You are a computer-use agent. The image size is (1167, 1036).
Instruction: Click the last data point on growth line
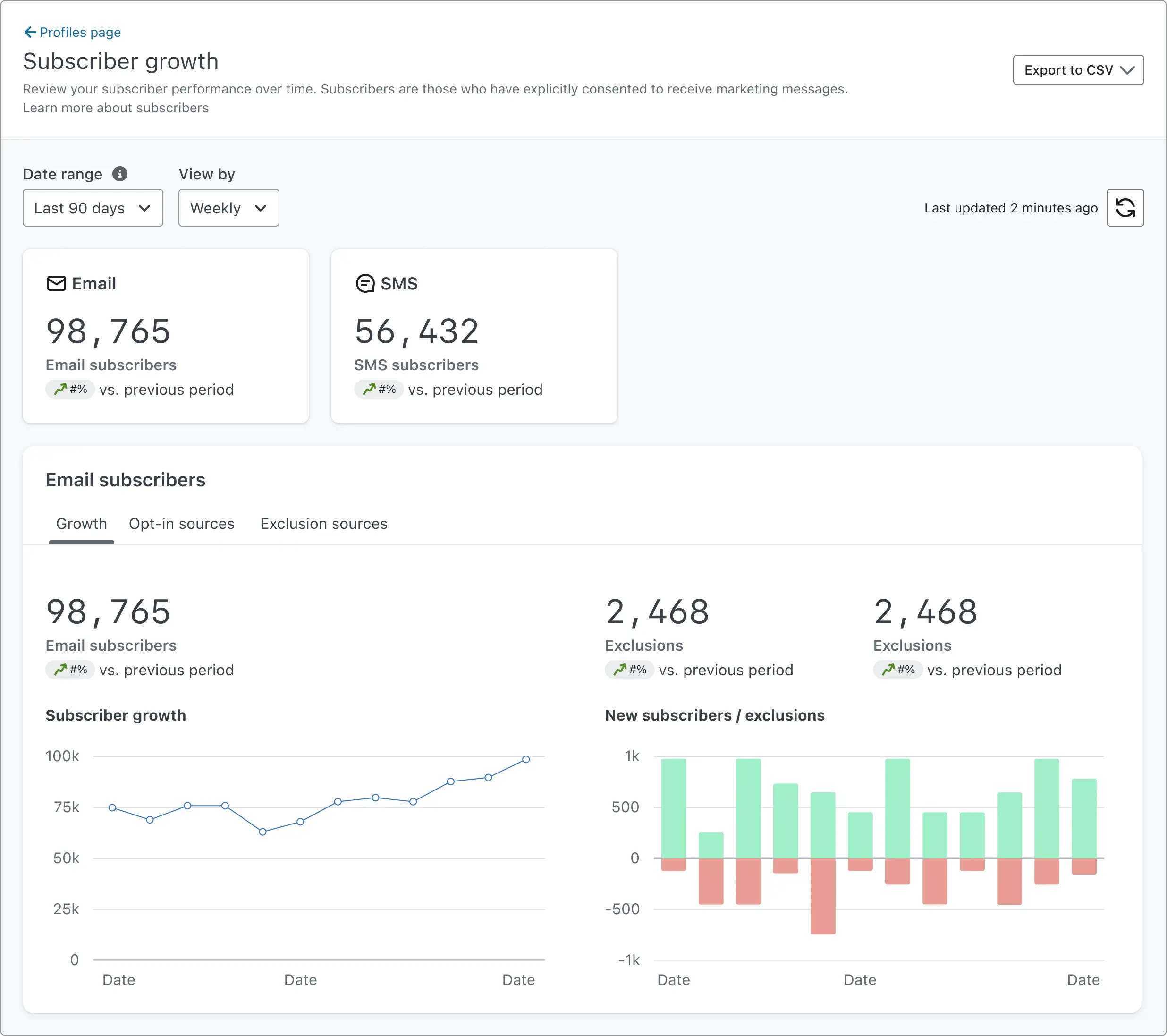526,759
